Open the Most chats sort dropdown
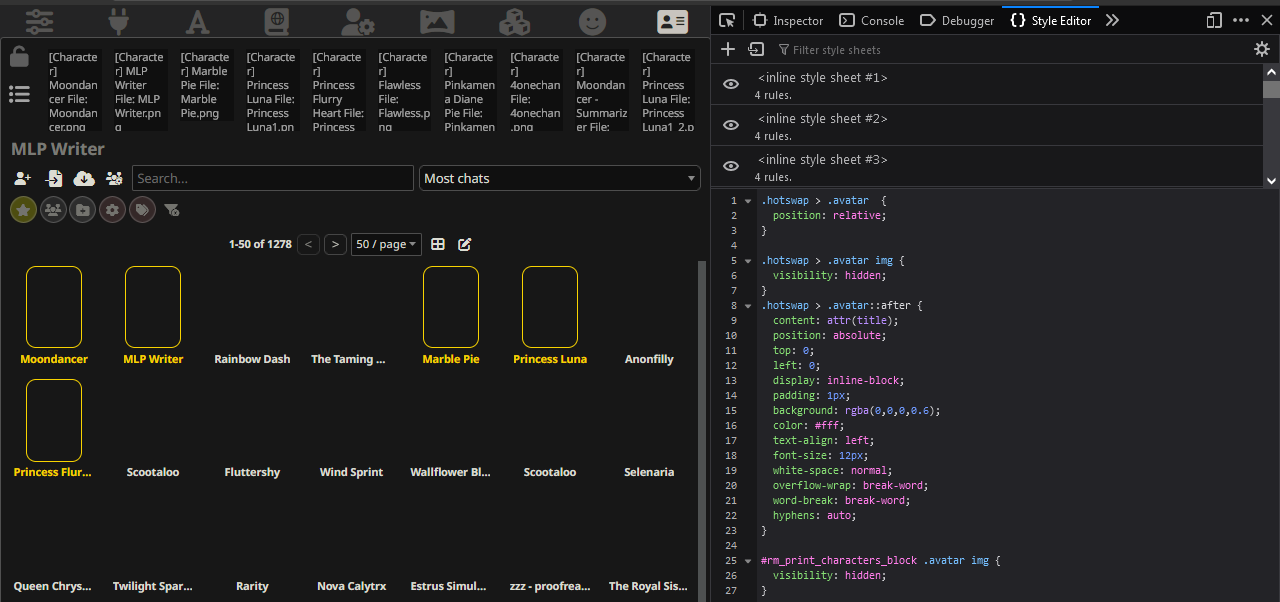The width and height of the screenshot is (1280, 602). click(559, 178)
